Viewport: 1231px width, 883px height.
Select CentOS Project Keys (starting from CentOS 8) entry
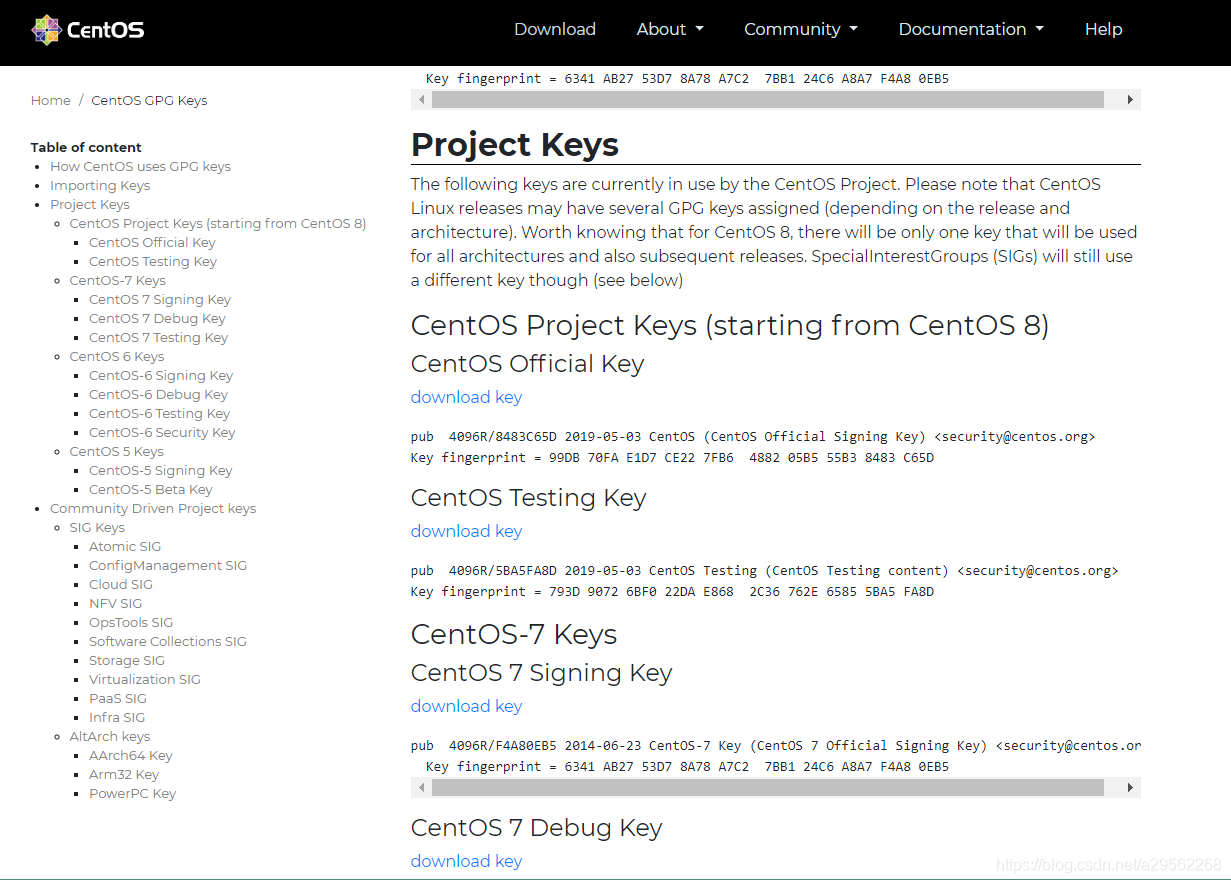(x=218, y=224)
